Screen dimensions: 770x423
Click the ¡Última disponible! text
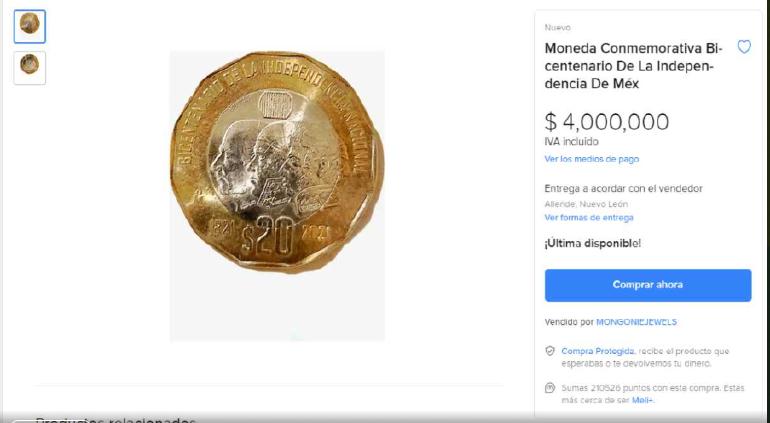point(592,243)
